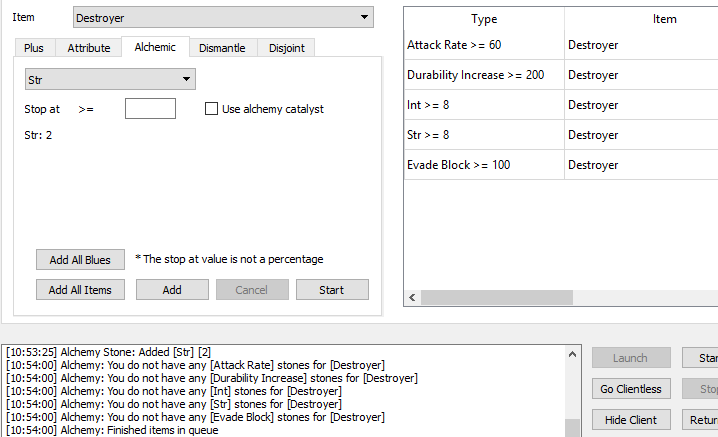Switch to the Plus tab

34,48
